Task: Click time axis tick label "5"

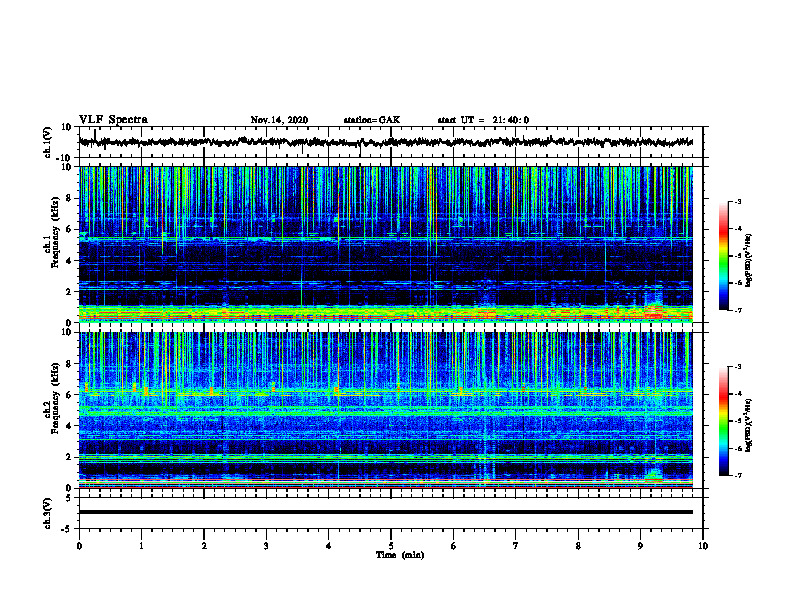Action: click(x=391, y=546)
